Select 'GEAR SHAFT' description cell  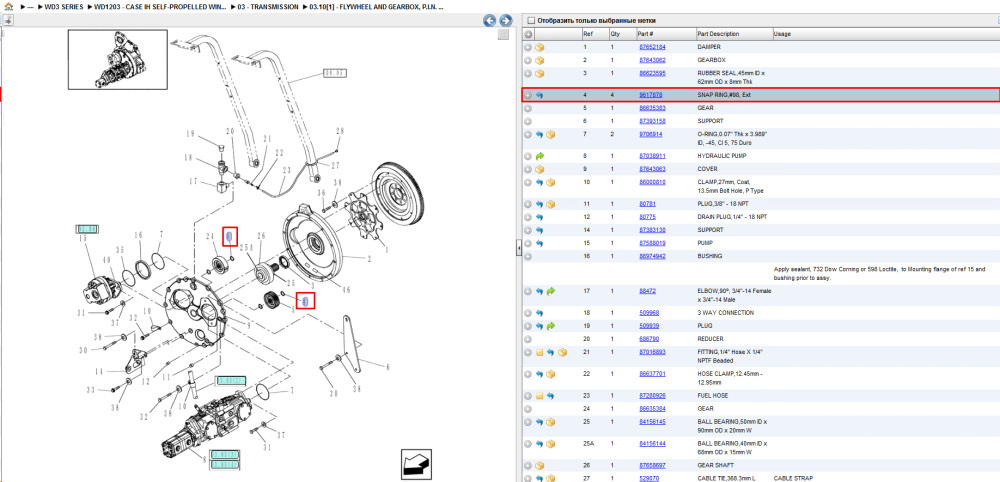pos(716,465)
